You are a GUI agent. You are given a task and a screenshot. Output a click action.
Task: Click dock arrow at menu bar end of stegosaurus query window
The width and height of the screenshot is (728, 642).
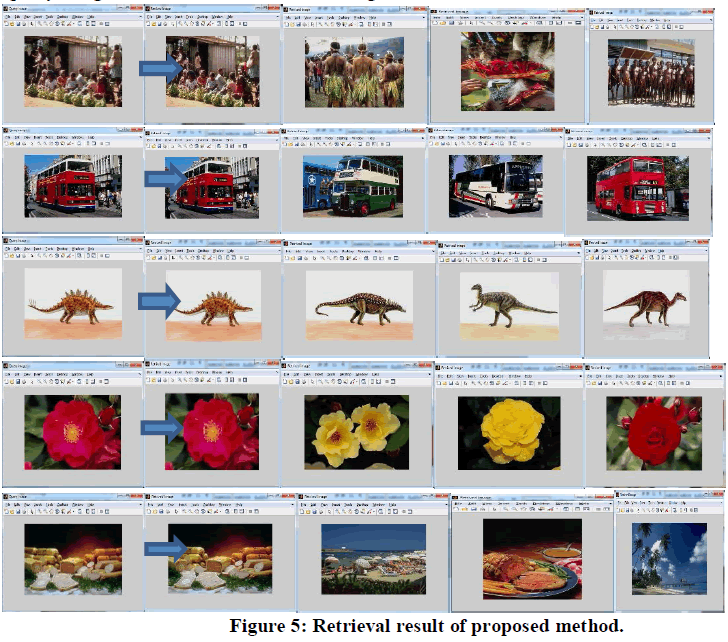[x=138, y=250]
